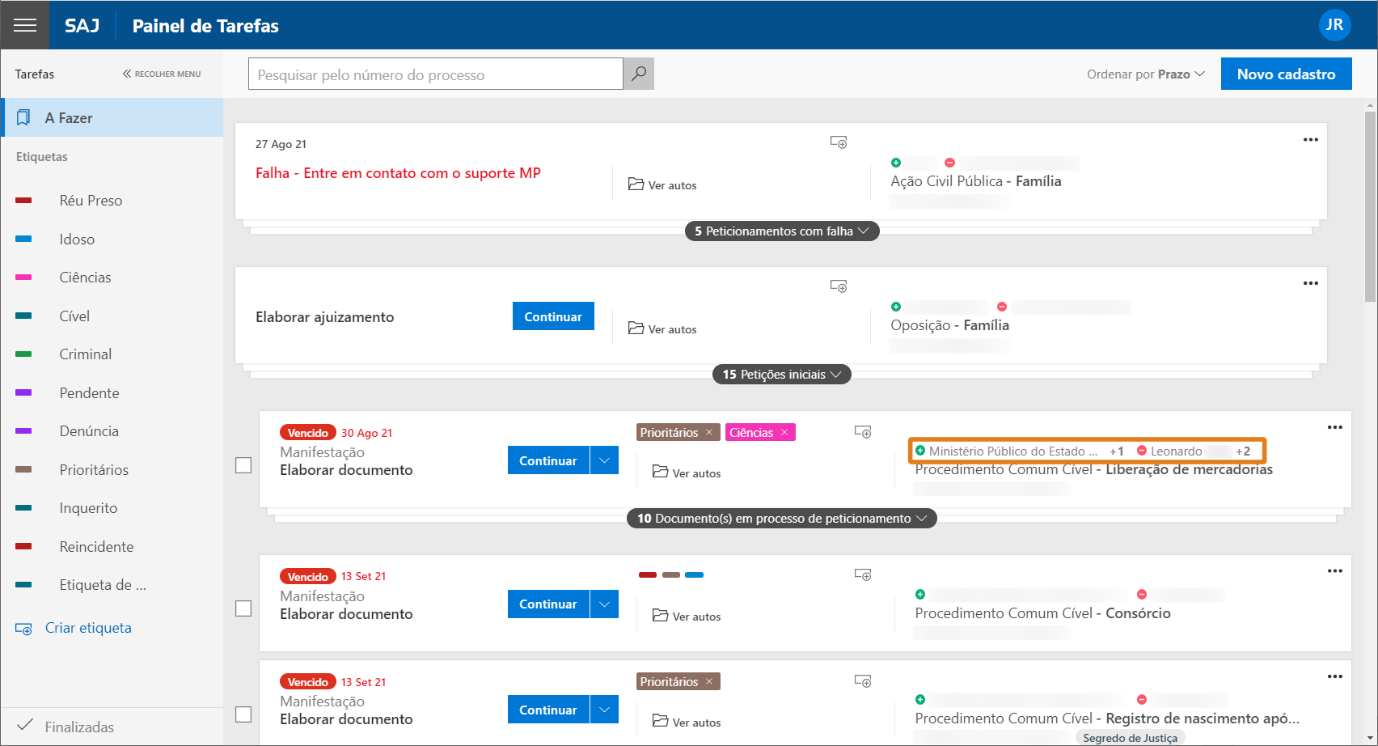
Task: Open Ordenar por Prazo dropdown
Action: (1146, 74)
